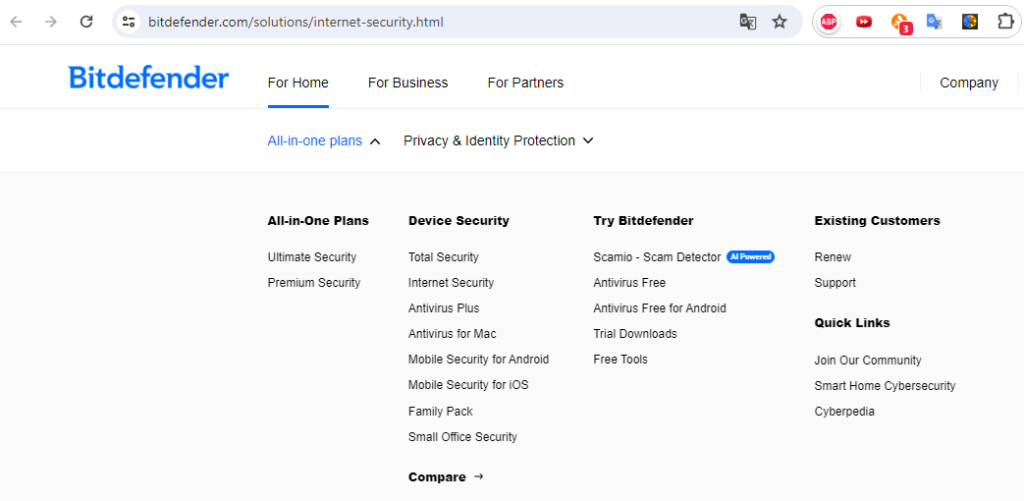
Task: Open the Antivirus for Mac link
Action: pyautogui.click(x=453, y=334)
